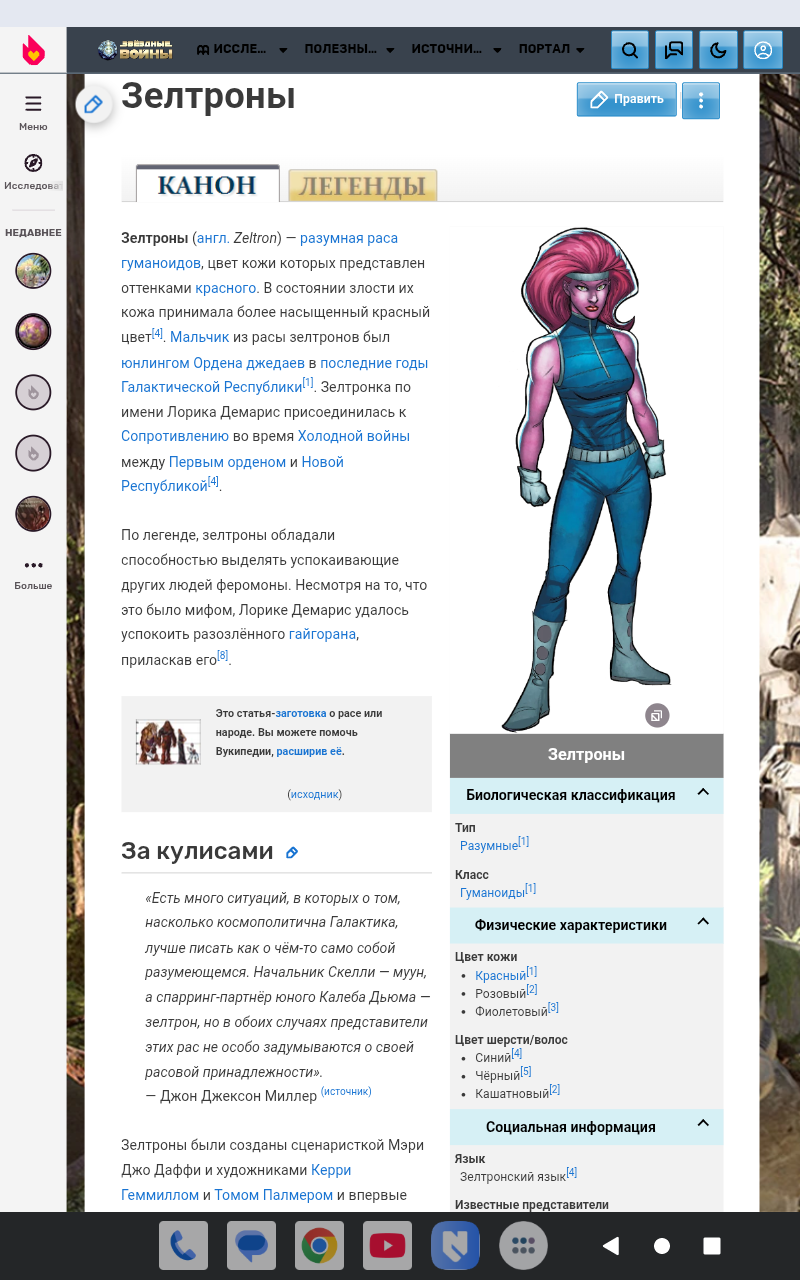The height and width of the screenshot is (1280, 800).
Task: Edit the За кулисами section pencil
Action: coord(292,853)
